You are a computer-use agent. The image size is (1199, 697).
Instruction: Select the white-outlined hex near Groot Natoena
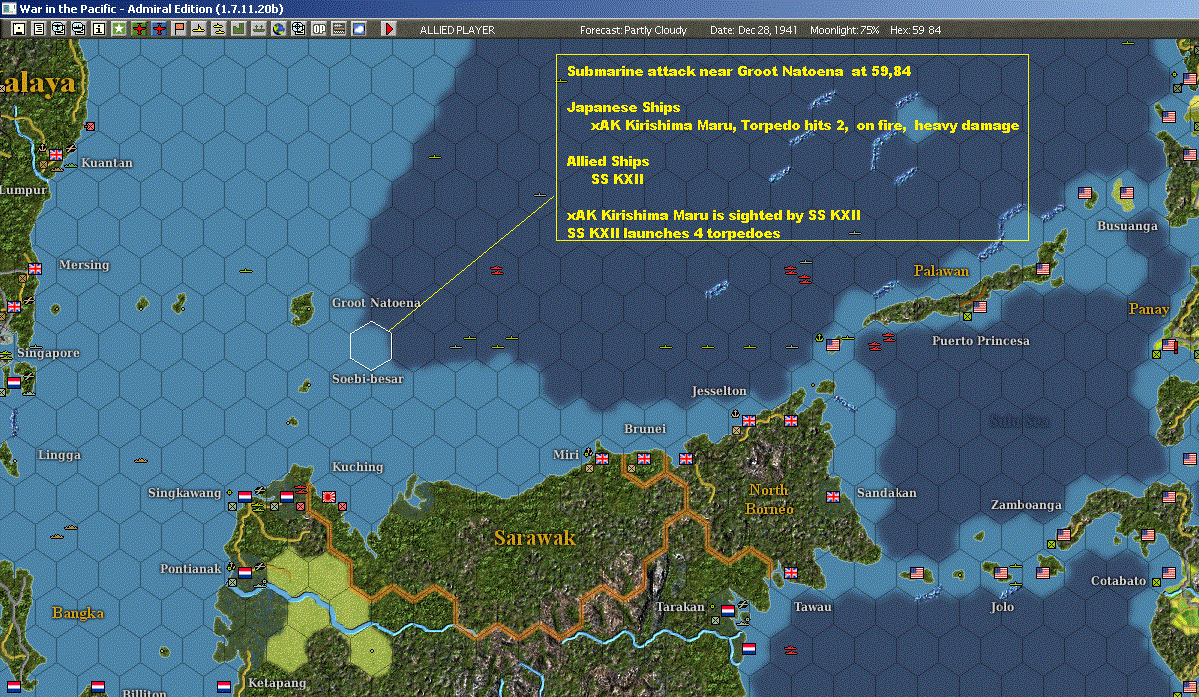coord(371,345)
